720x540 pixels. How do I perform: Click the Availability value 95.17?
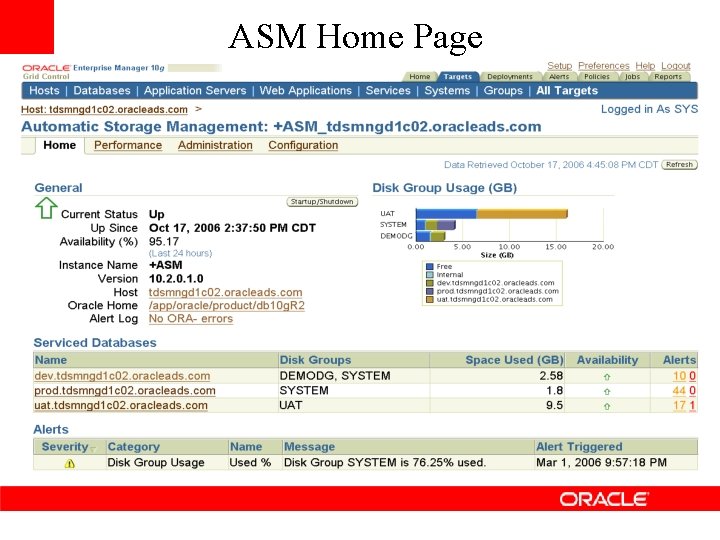click(164, 242)
